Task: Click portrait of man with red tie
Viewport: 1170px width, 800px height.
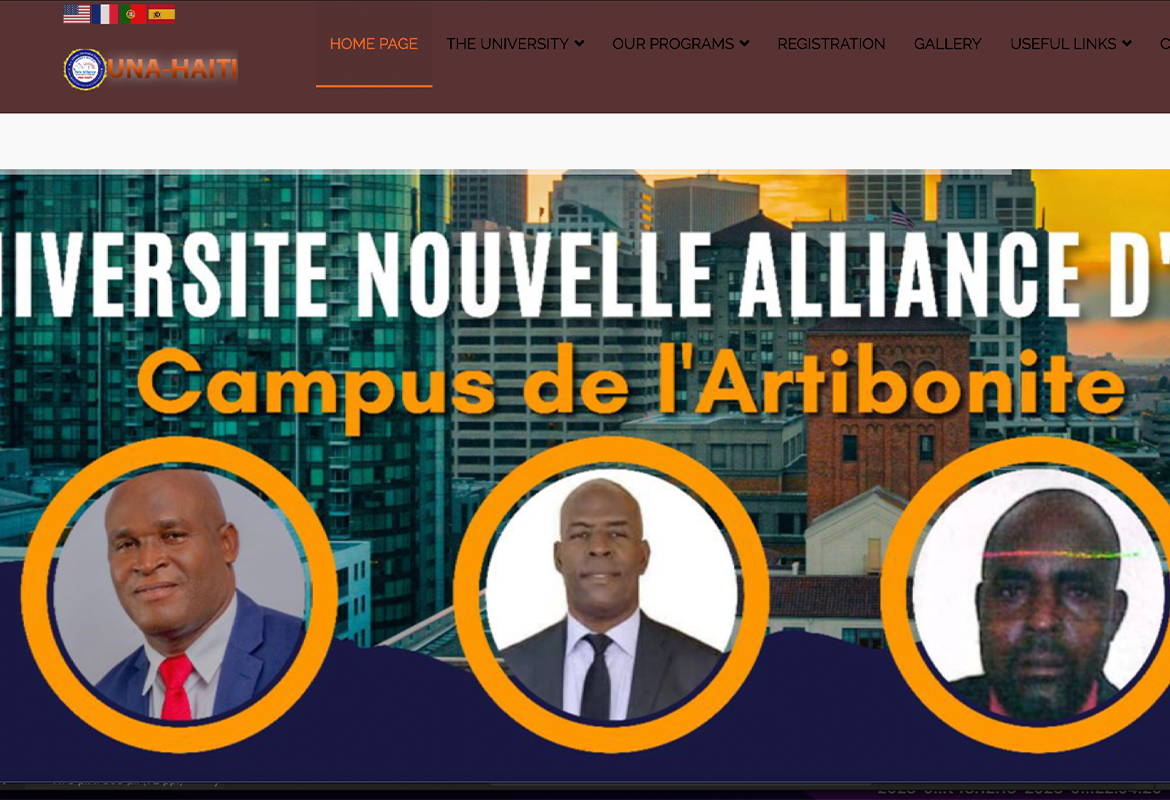Action: pos(179,594)
